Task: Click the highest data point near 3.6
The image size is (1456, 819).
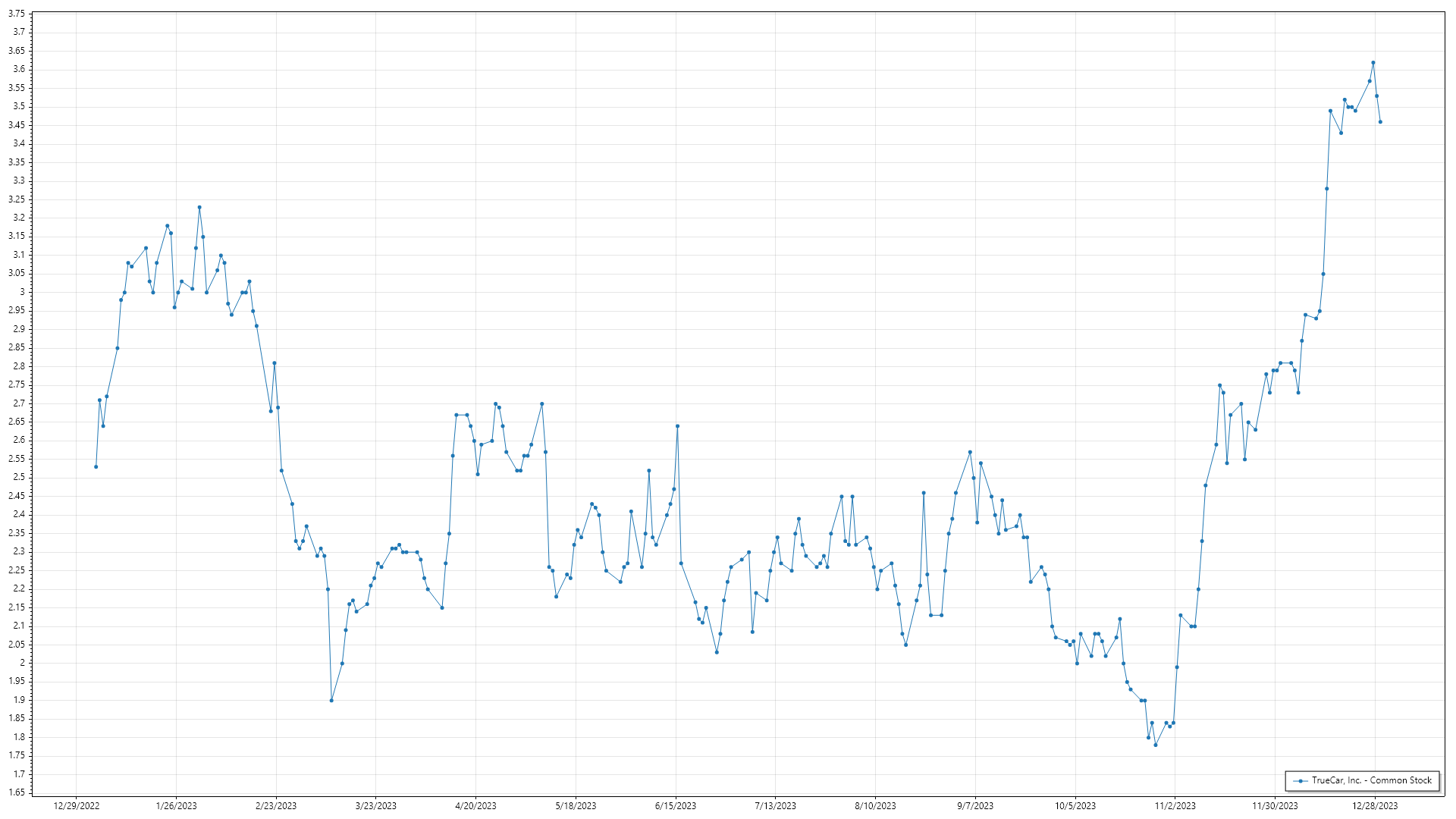Action: click(1373, 63)
